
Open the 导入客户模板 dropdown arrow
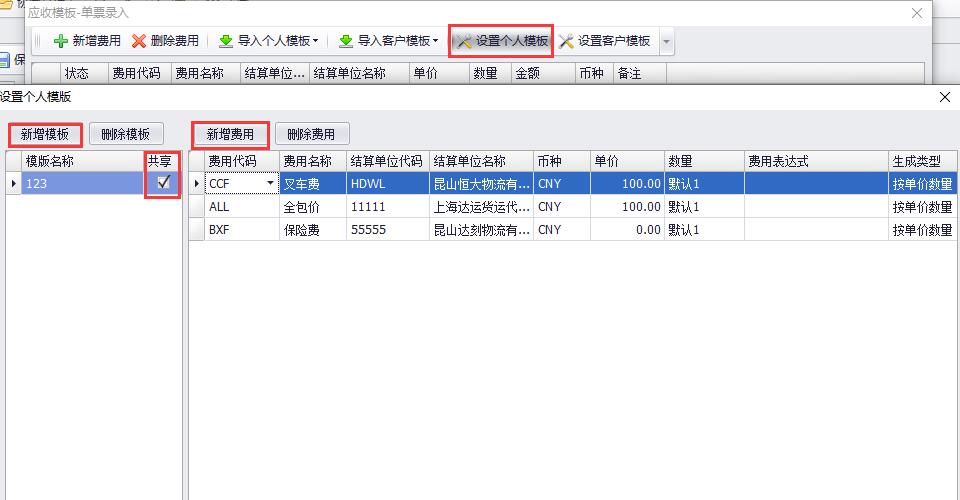point(436,42)
